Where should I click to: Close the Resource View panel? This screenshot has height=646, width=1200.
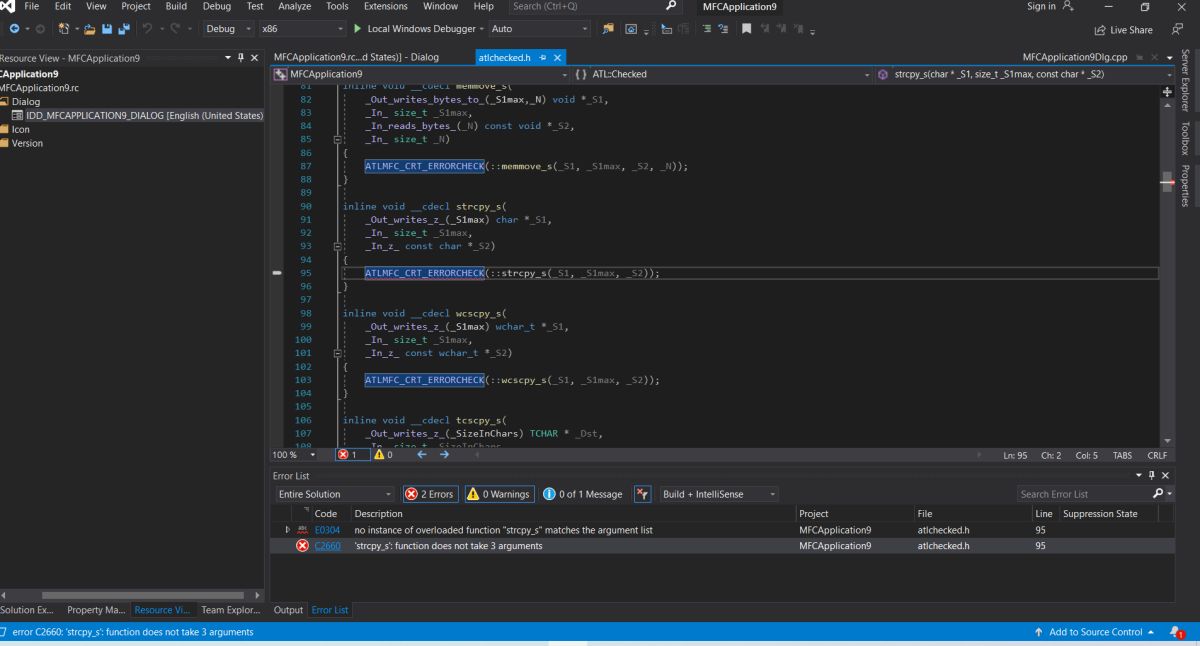click(x=254, y=58)
